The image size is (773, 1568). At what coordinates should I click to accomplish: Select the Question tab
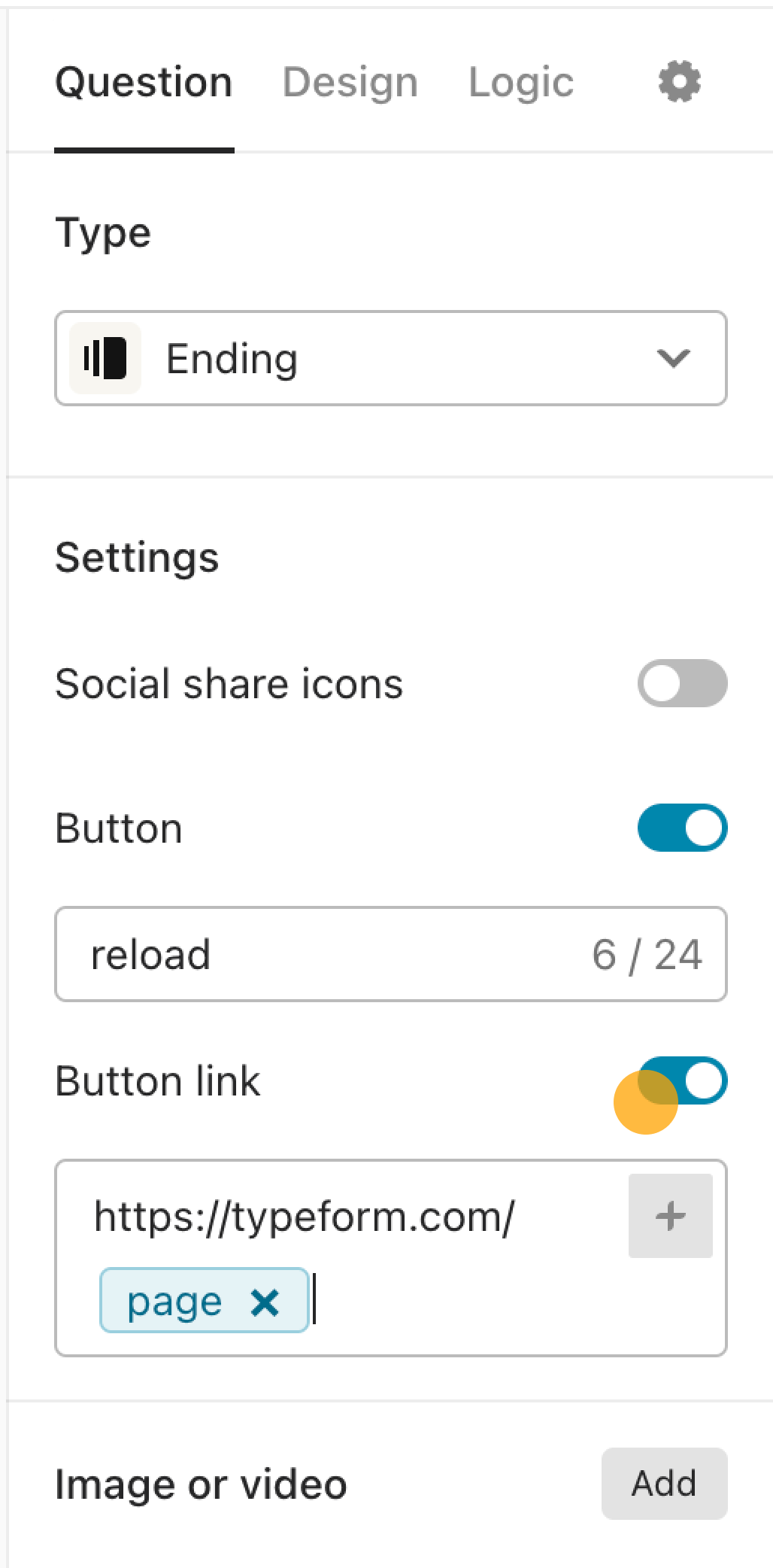(144, 82)
